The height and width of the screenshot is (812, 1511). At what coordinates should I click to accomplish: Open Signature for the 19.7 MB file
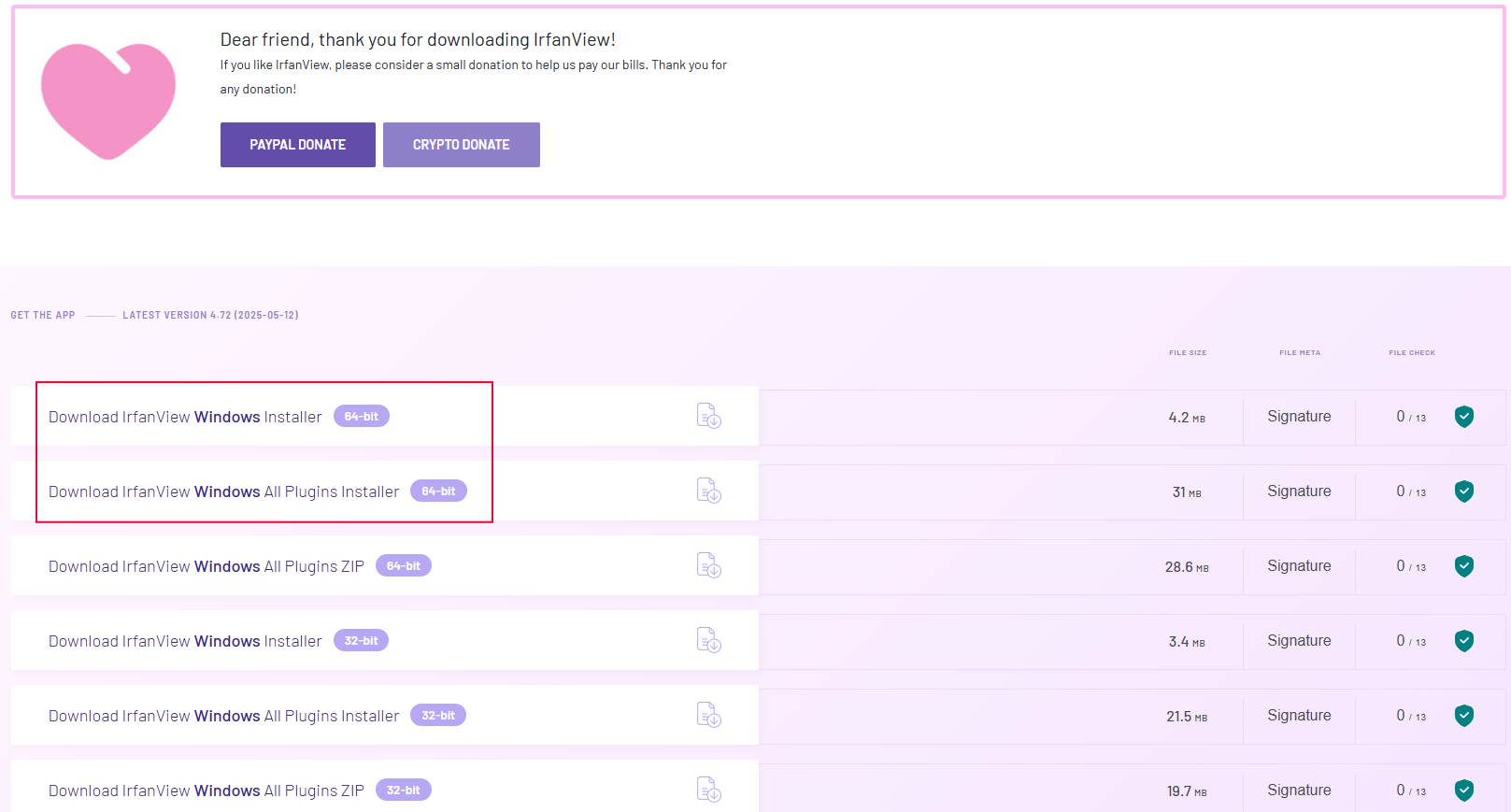[x=1299, y=791]
